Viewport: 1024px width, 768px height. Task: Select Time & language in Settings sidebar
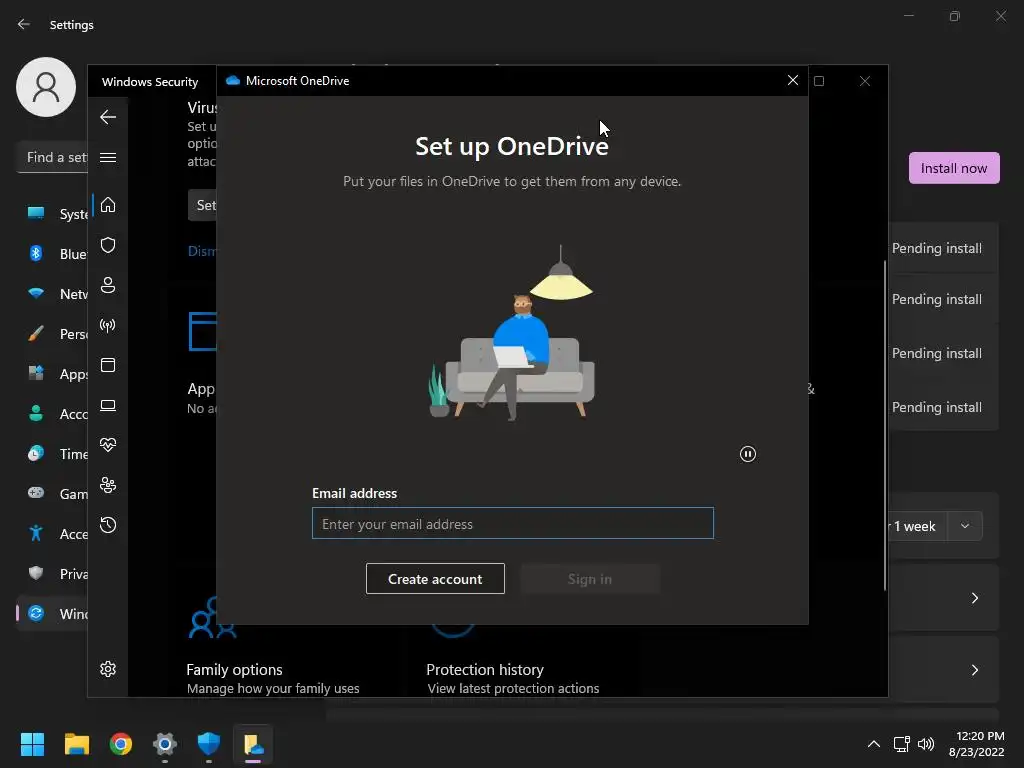pyautogui.click(x=54, y=454)
